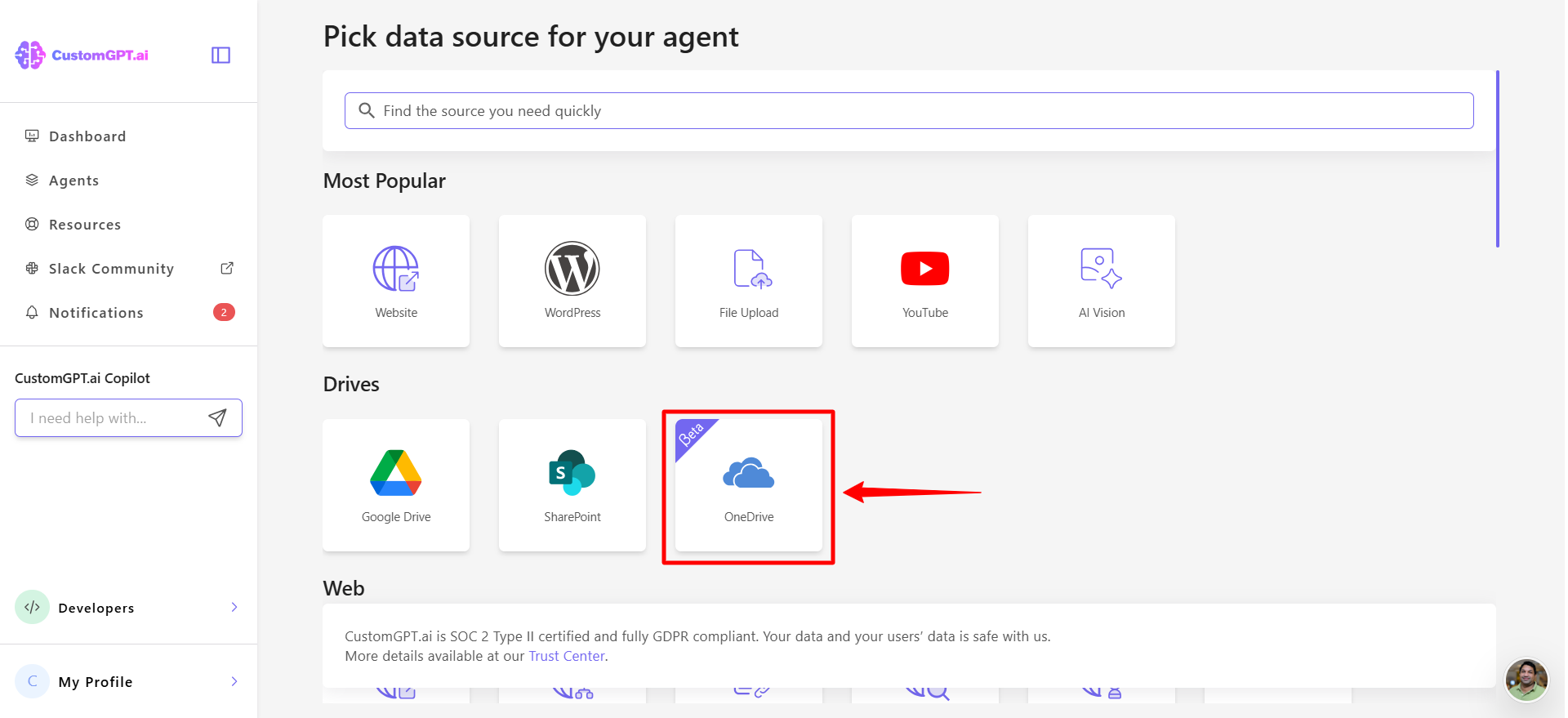The width and height of the screenshot is (1568, 718).
Task: Open the Notifications menu item
Action: click(96, 313)
